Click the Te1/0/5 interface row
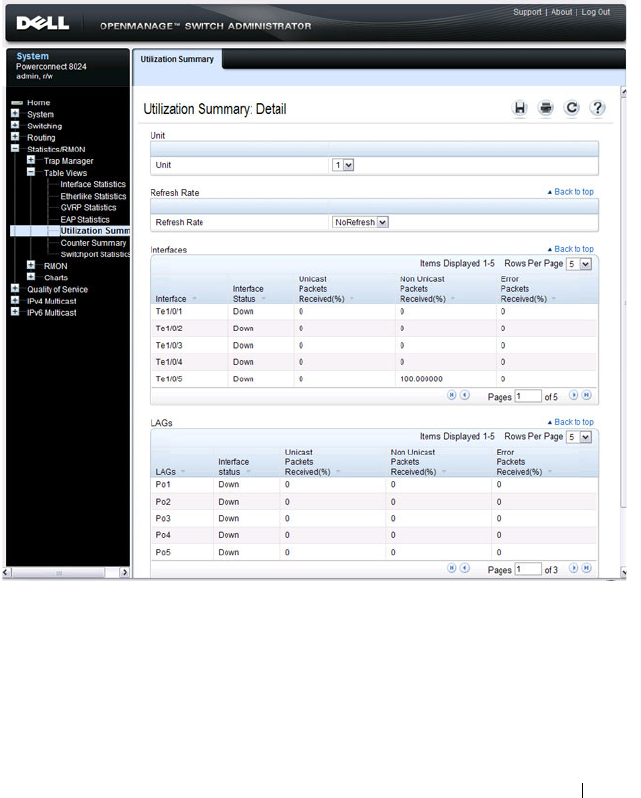The height and width of the screenshot is (798, 641). click(374, 379)
